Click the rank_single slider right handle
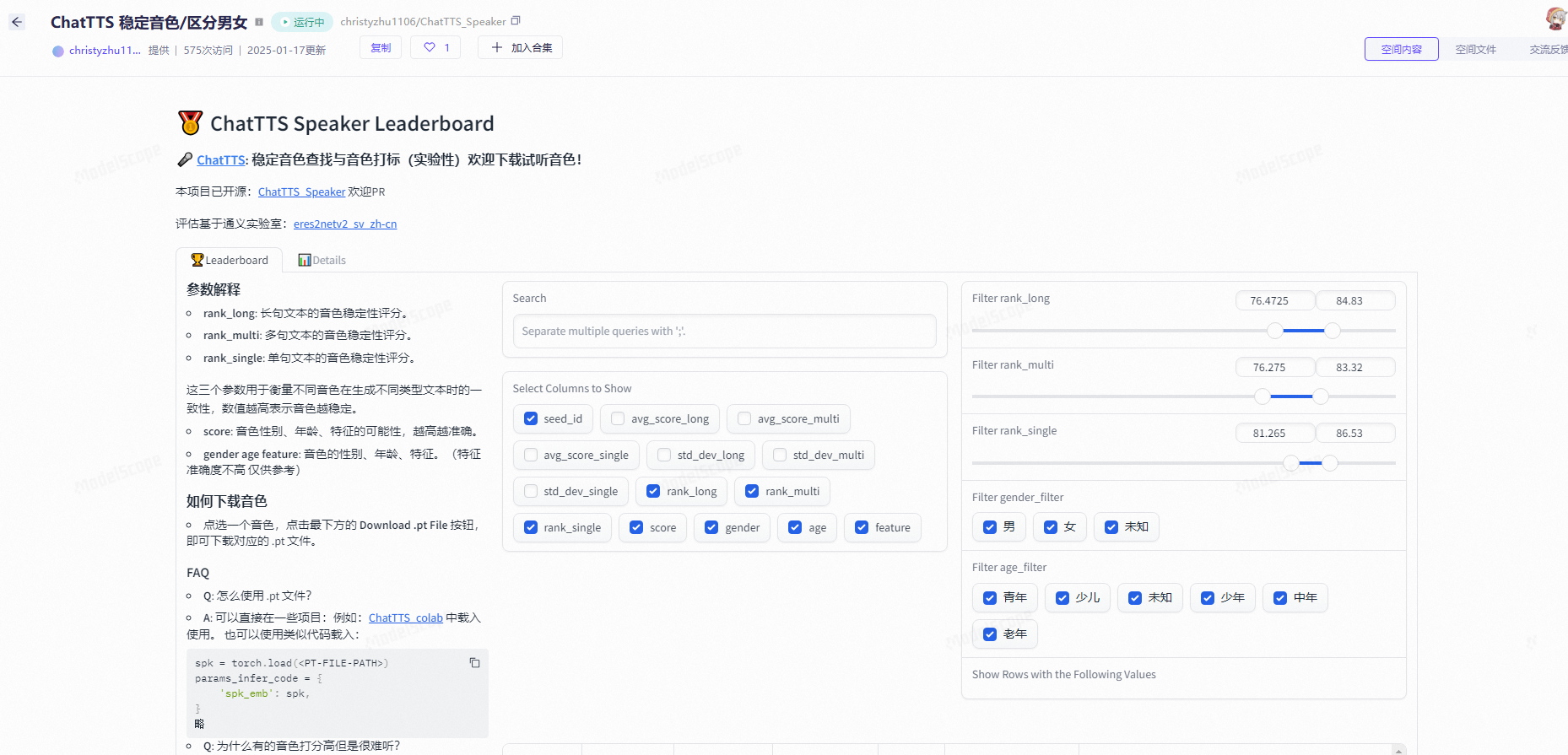 click(x=1330, y=463)
